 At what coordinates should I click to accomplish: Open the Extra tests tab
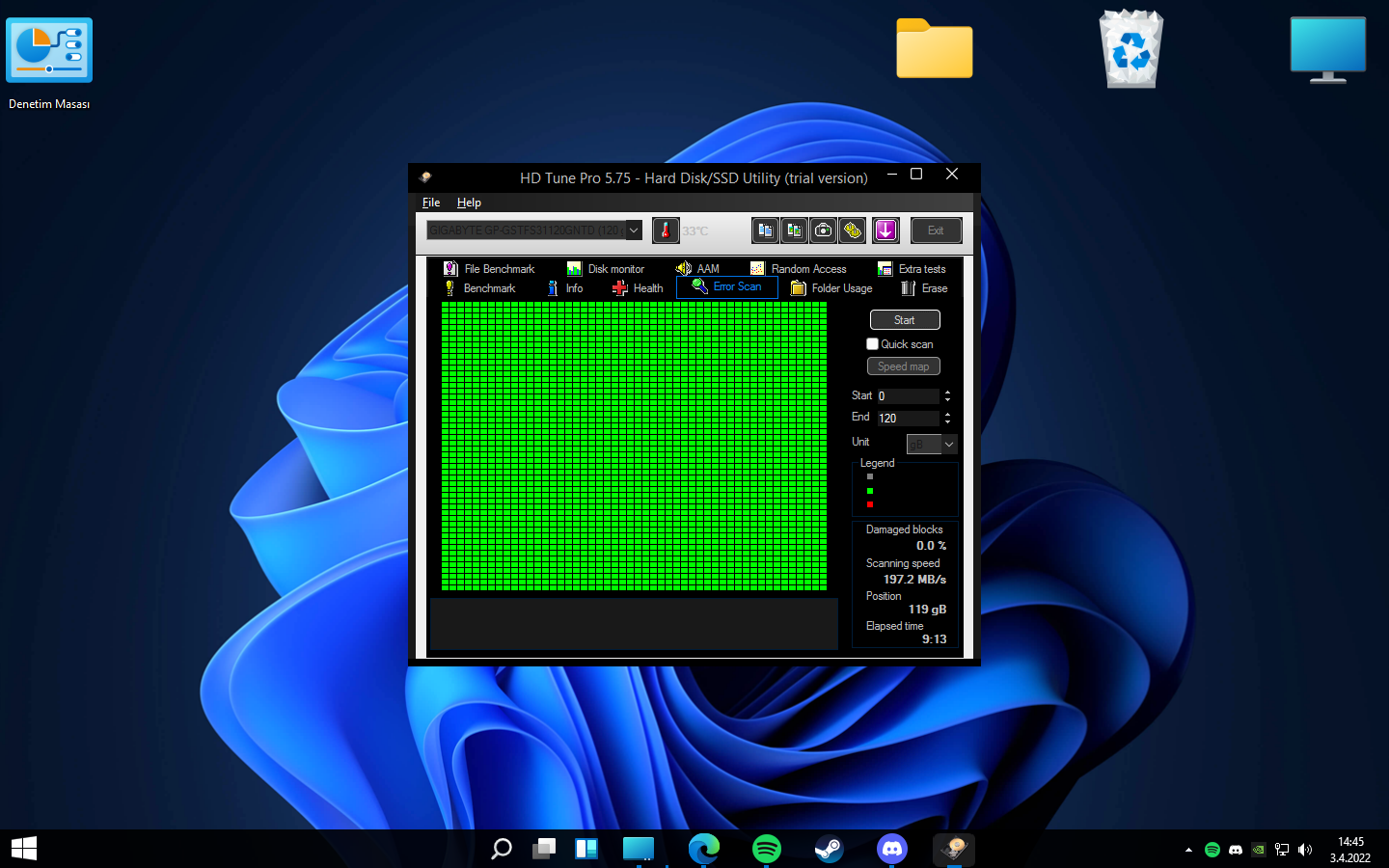tap(912, 269)
